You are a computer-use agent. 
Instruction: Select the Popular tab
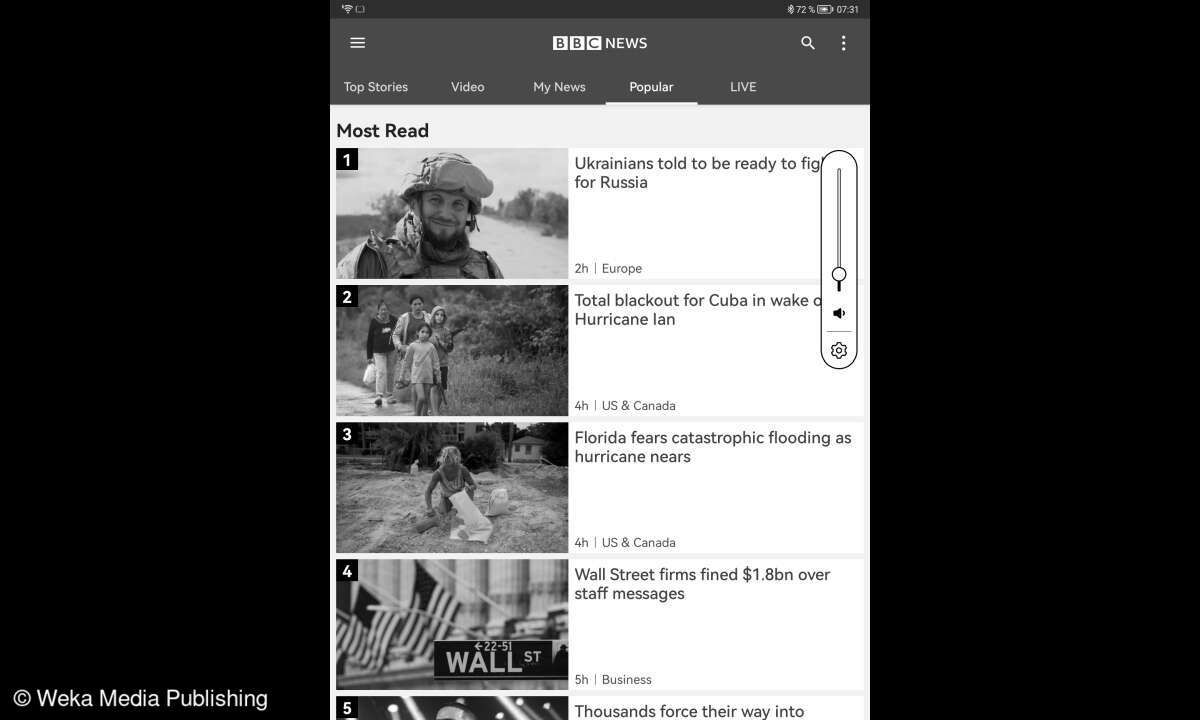(651, 87)
